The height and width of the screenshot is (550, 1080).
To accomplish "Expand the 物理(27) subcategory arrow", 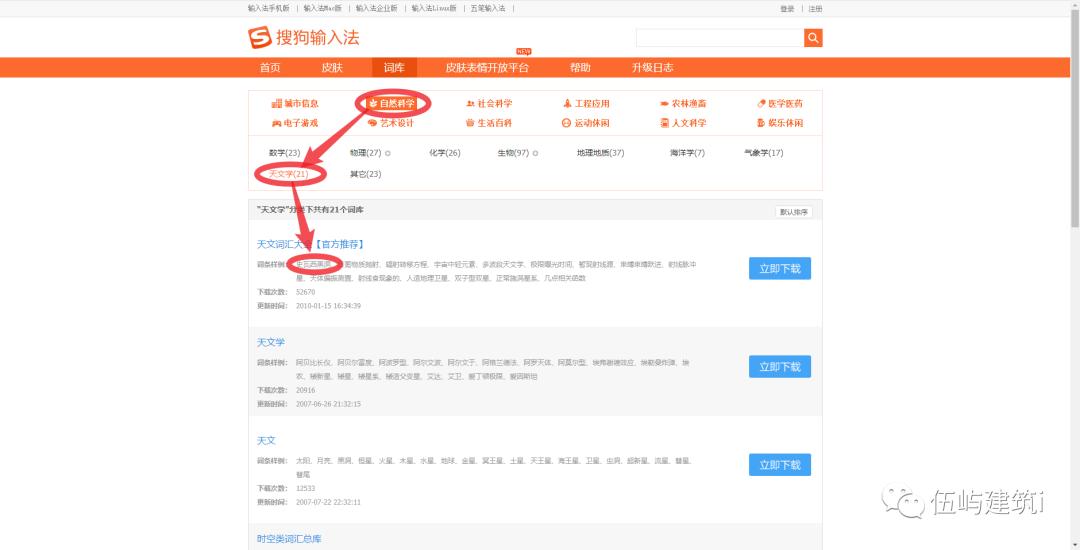I will point(388,153).
